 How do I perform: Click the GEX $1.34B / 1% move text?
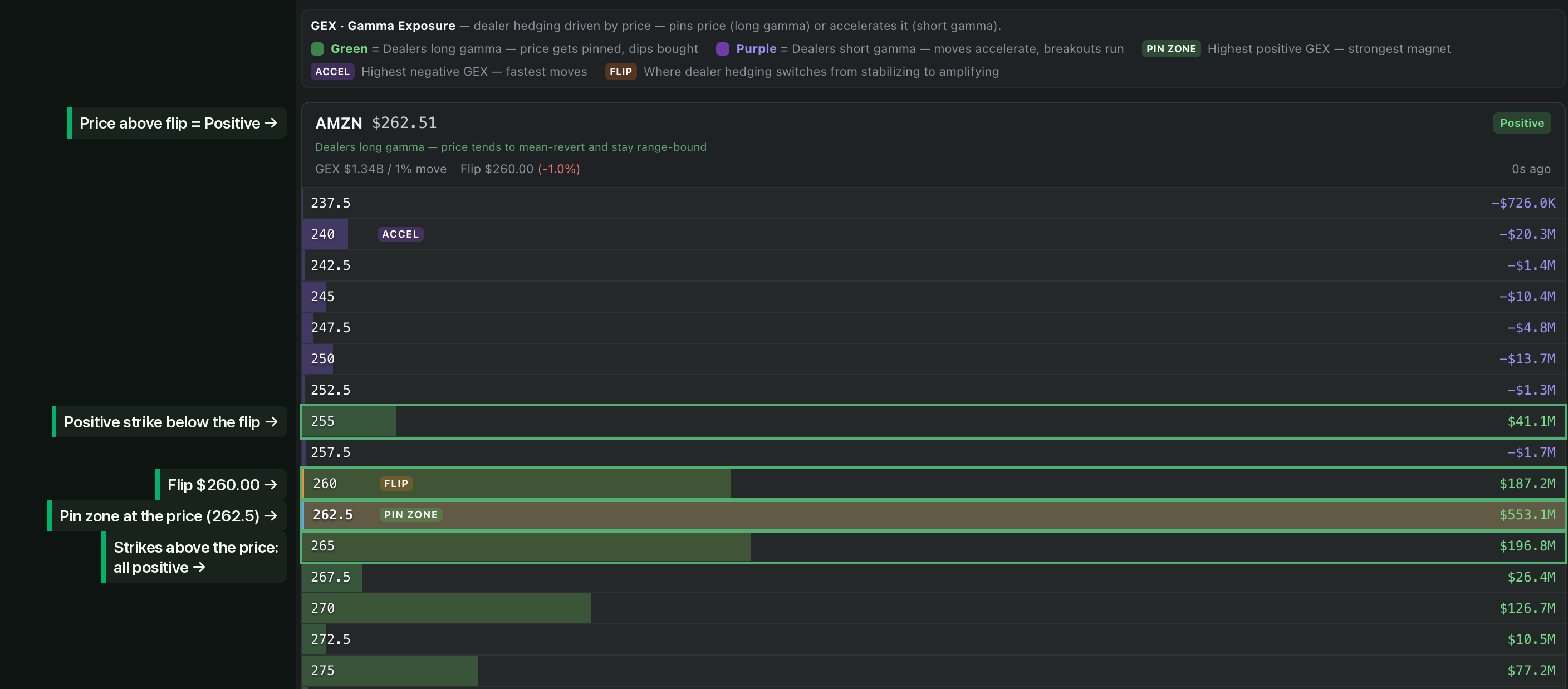380,169
